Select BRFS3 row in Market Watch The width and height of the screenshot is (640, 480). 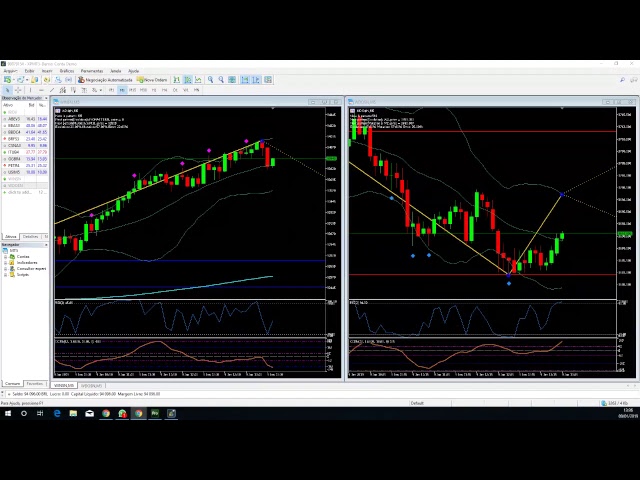[x=25, y=139]
